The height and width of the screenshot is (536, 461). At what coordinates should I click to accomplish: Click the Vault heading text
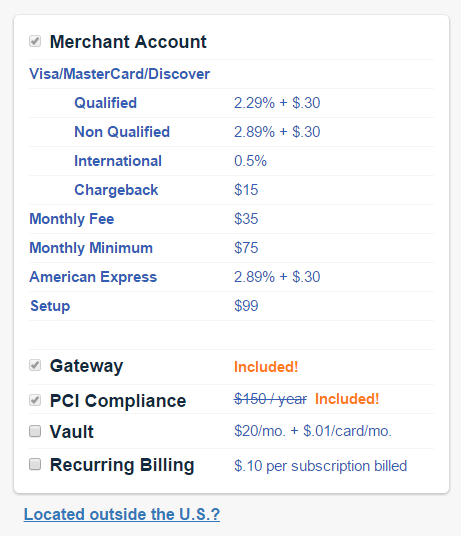click(x=71, y=431)
